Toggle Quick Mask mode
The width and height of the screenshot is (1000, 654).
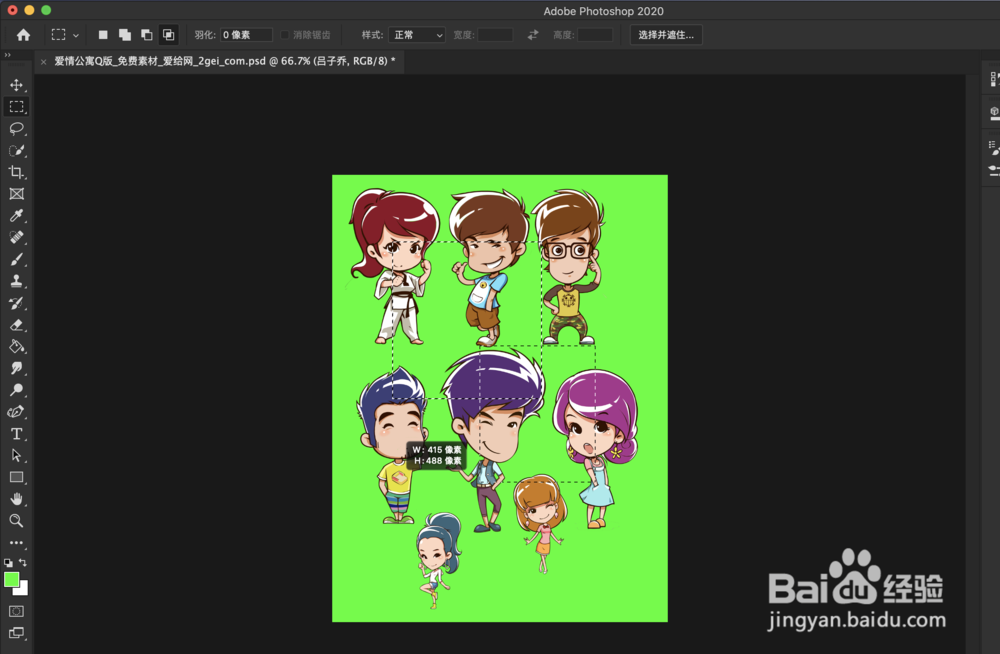(17, 611)
